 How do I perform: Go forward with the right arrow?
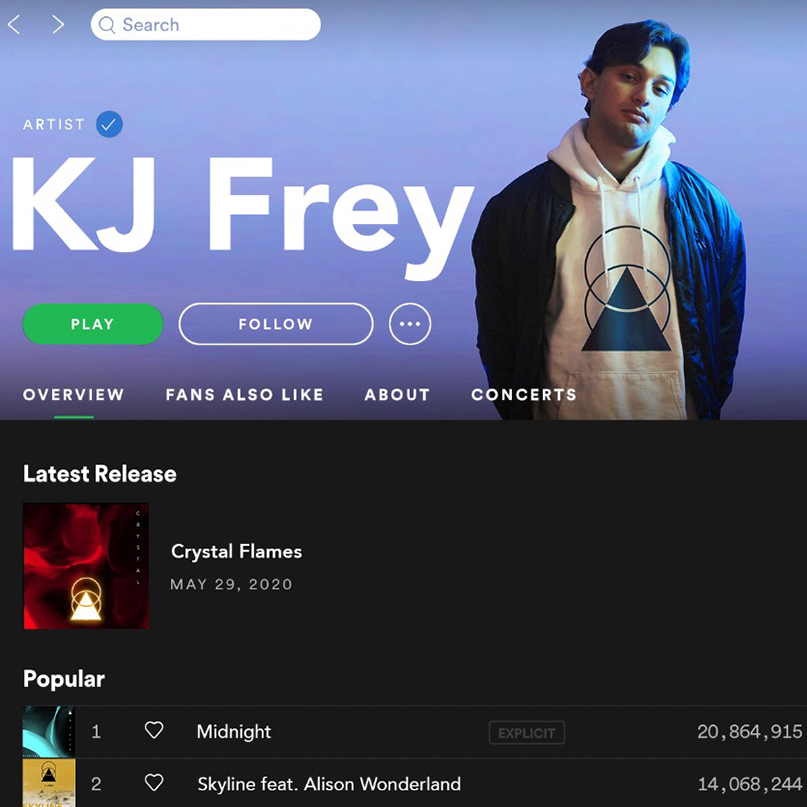58,25
